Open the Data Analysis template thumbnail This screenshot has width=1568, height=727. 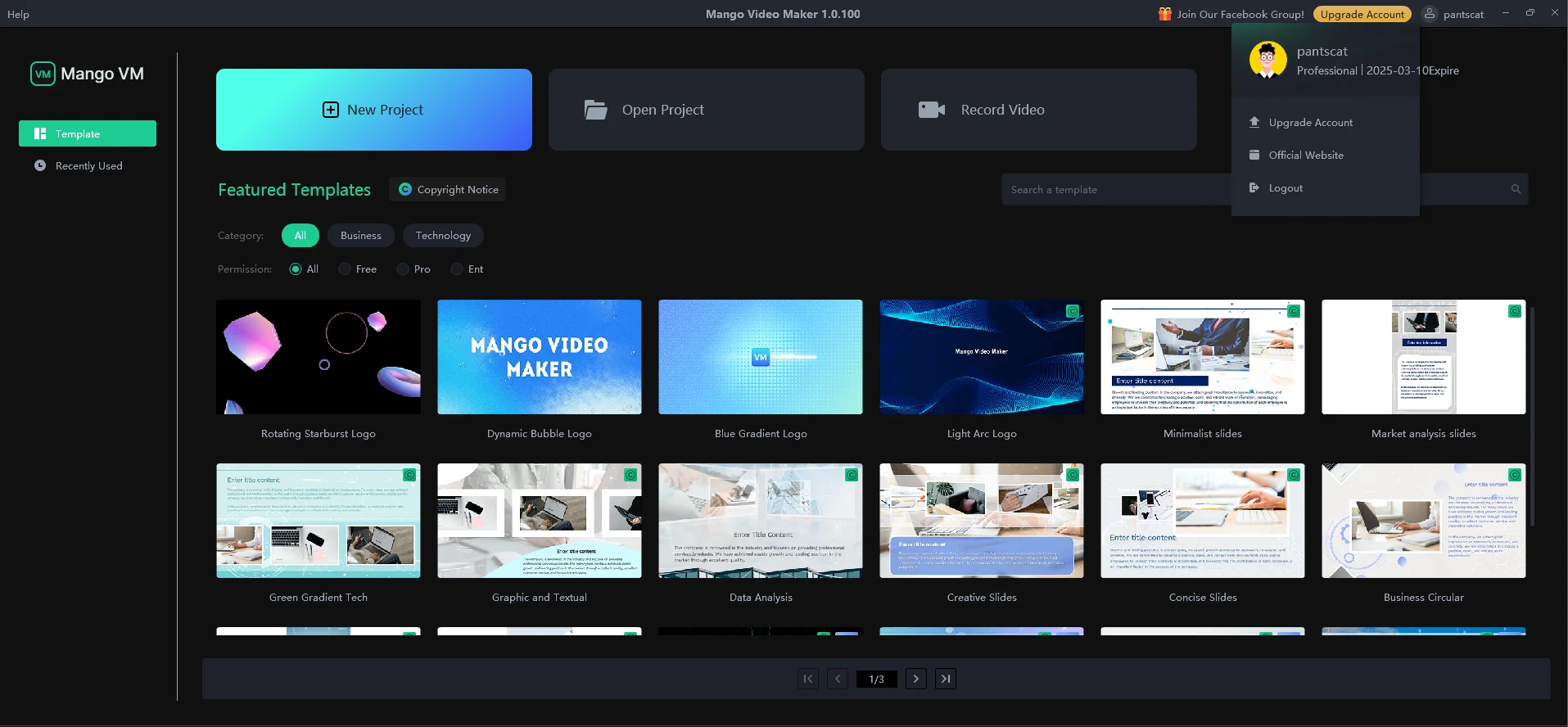coord(761,521)
